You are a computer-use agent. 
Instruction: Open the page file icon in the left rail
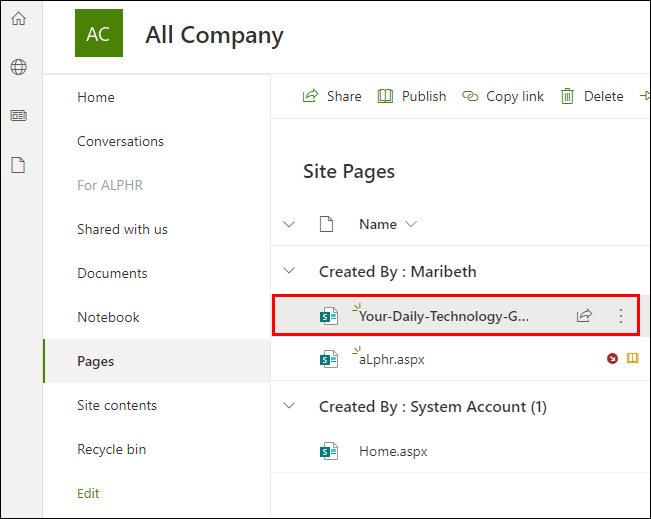click(x=18, y=165)
